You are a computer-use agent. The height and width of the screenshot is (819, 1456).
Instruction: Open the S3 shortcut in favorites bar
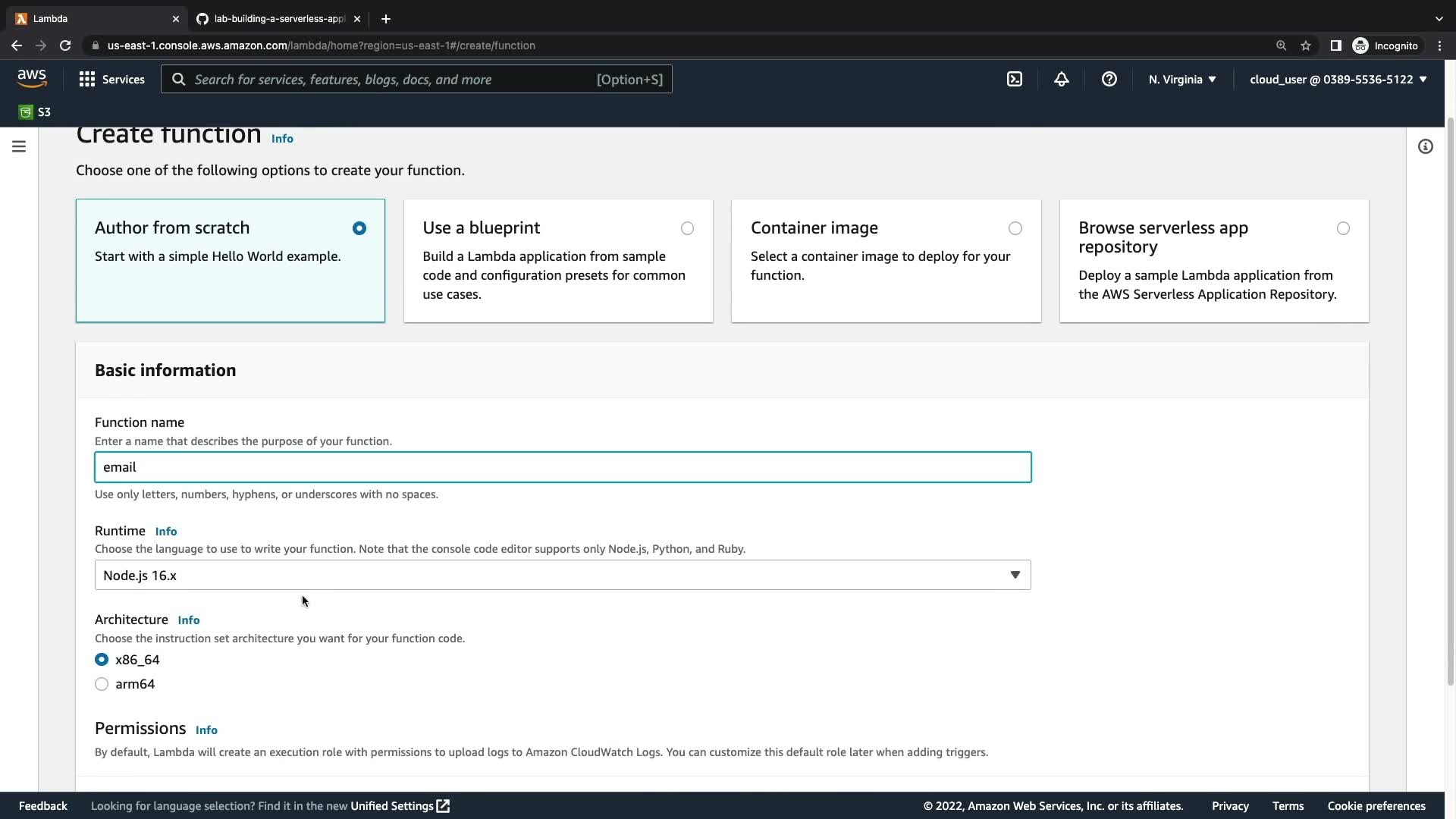[x=35, y=112]
